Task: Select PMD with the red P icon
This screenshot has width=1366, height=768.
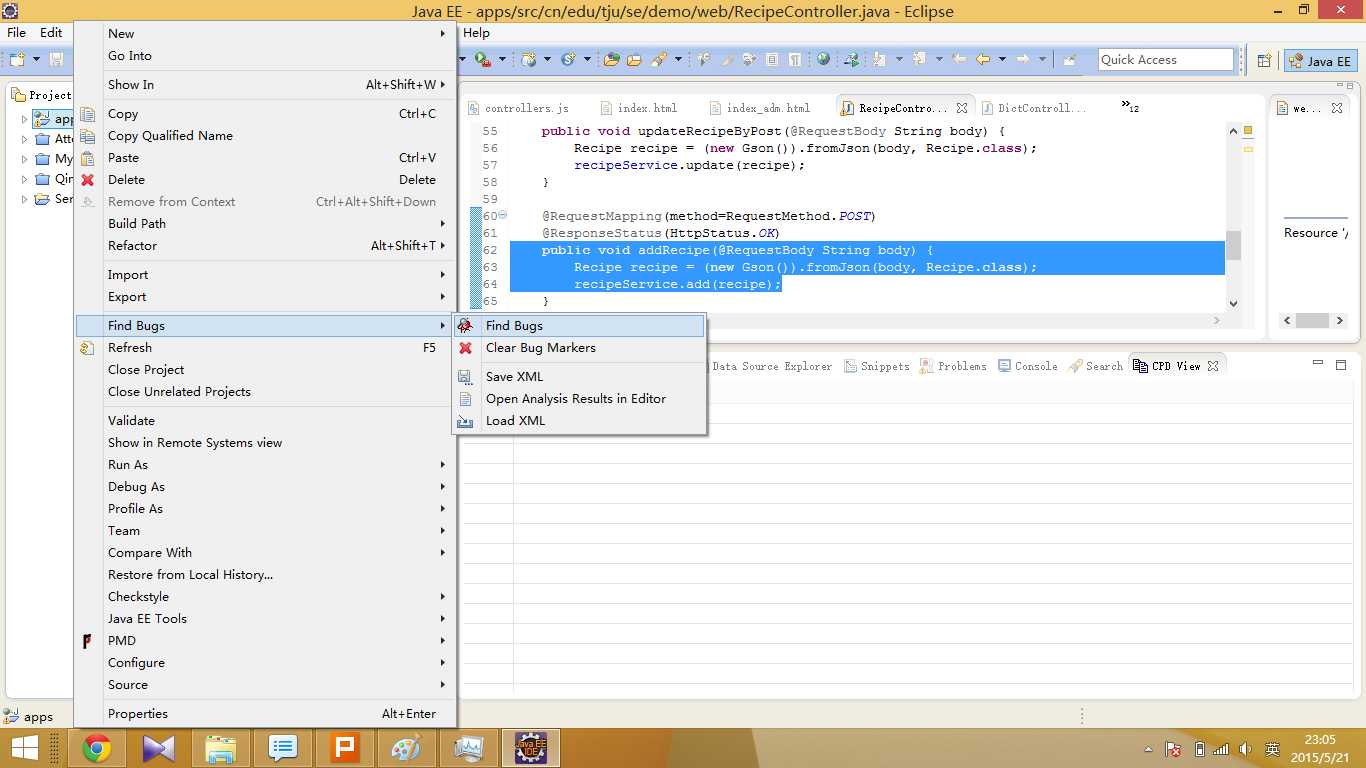Action: [266, 641]
